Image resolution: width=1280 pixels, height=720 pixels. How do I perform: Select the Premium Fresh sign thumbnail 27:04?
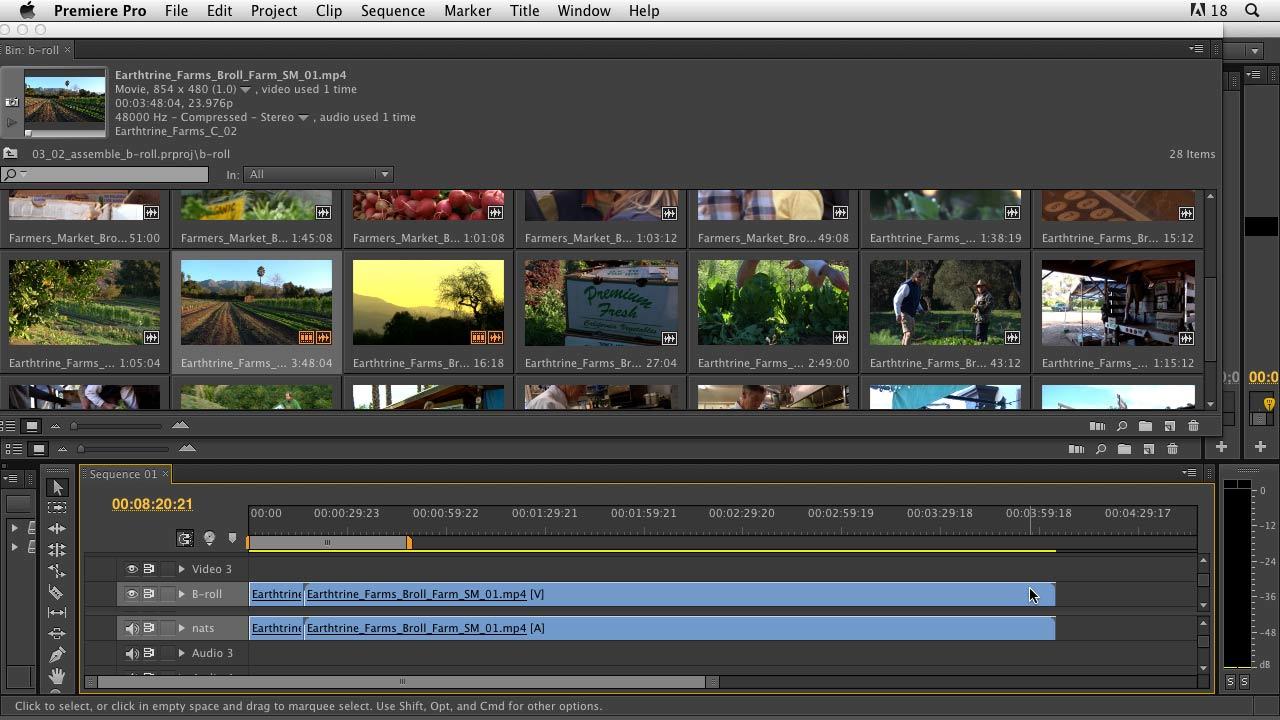tap(601, 303)
